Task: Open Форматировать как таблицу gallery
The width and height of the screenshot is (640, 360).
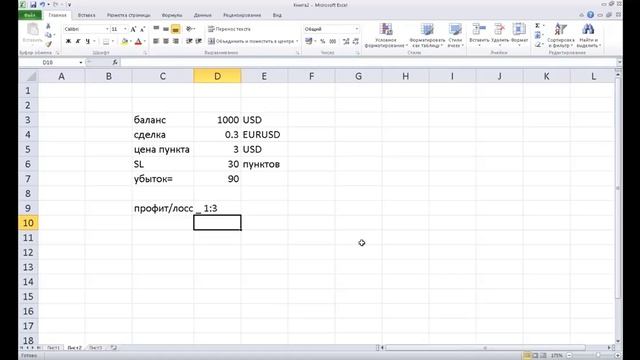Action: click(427, 36)
